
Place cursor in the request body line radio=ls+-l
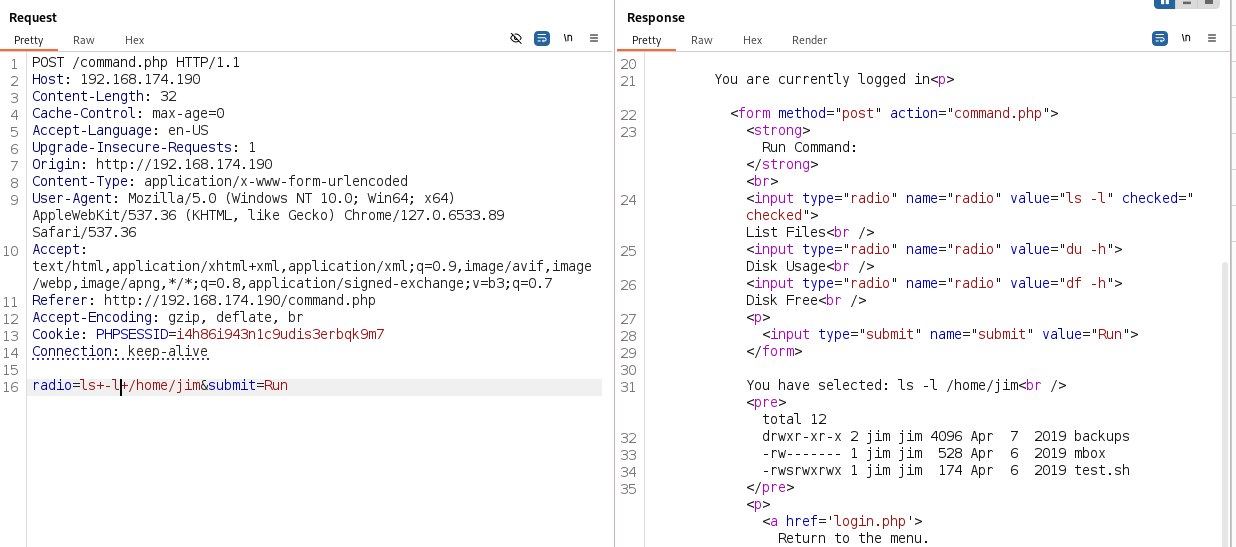pos(76,385)
